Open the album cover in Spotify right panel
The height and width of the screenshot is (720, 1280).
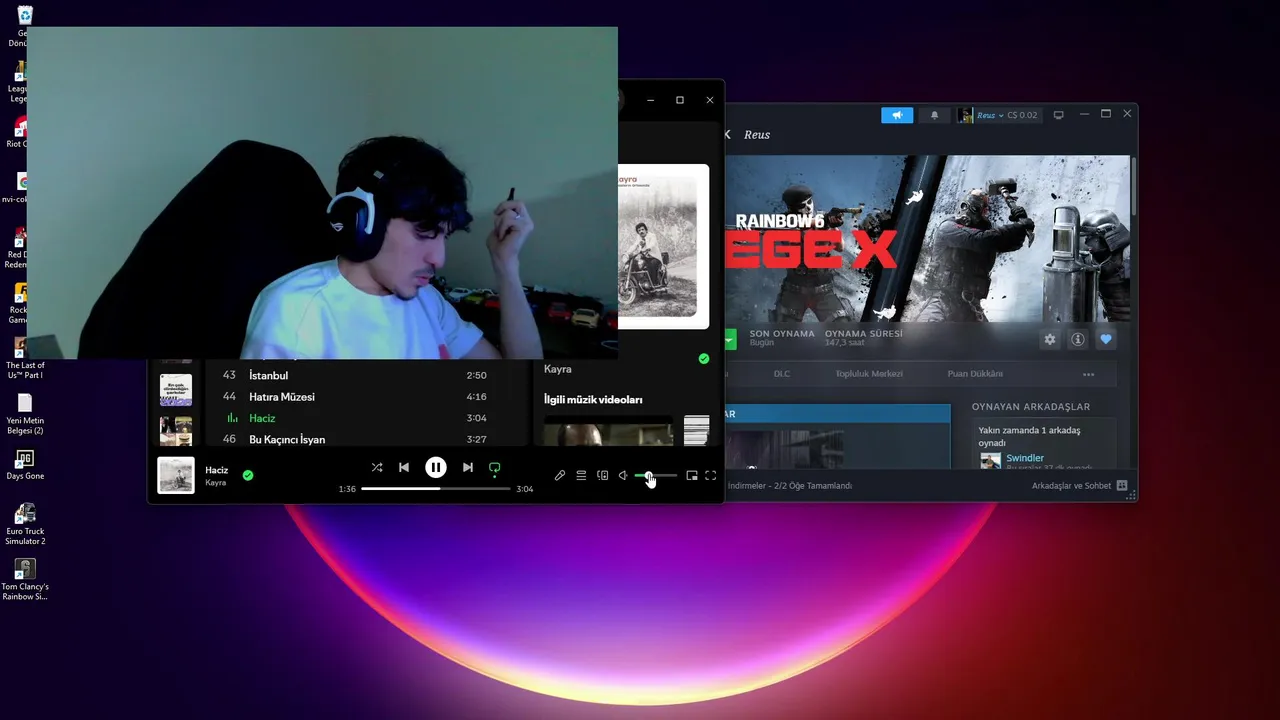(663, 246)
